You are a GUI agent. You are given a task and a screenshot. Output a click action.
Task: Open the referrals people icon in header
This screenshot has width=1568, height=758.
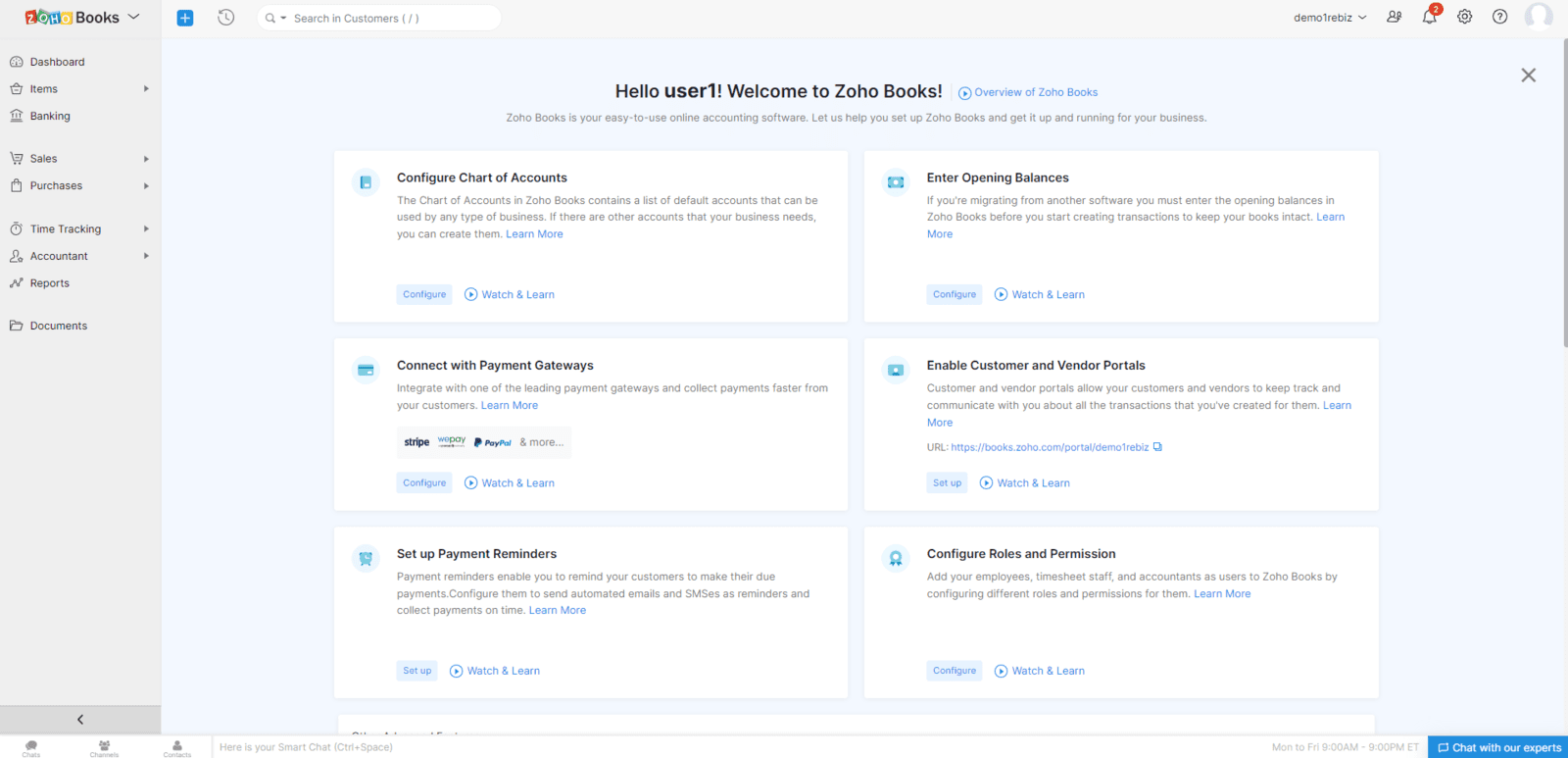point(1394,17)
